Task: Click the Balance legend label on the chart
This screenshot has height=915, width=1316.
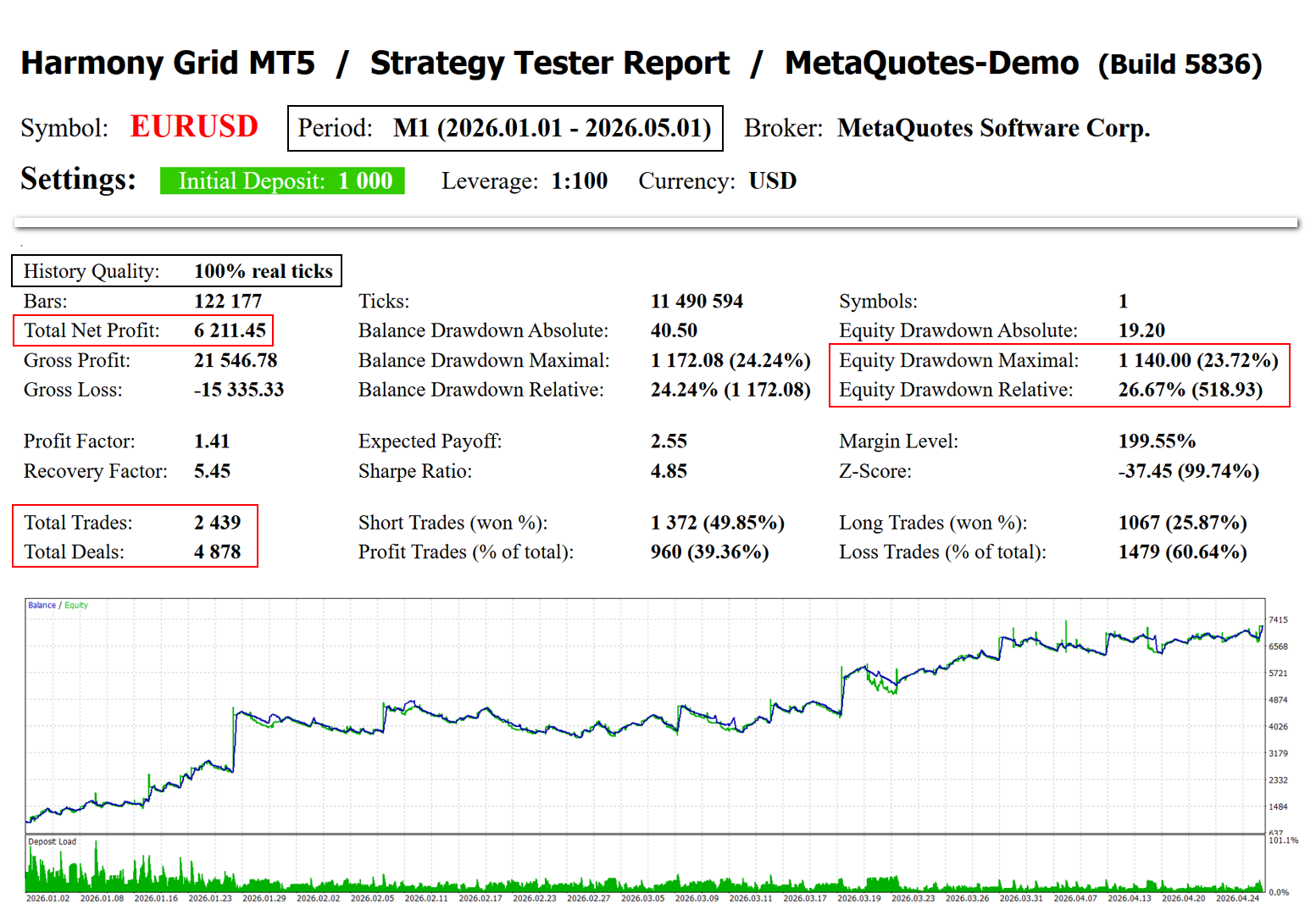Action: [x=42, y=605]
